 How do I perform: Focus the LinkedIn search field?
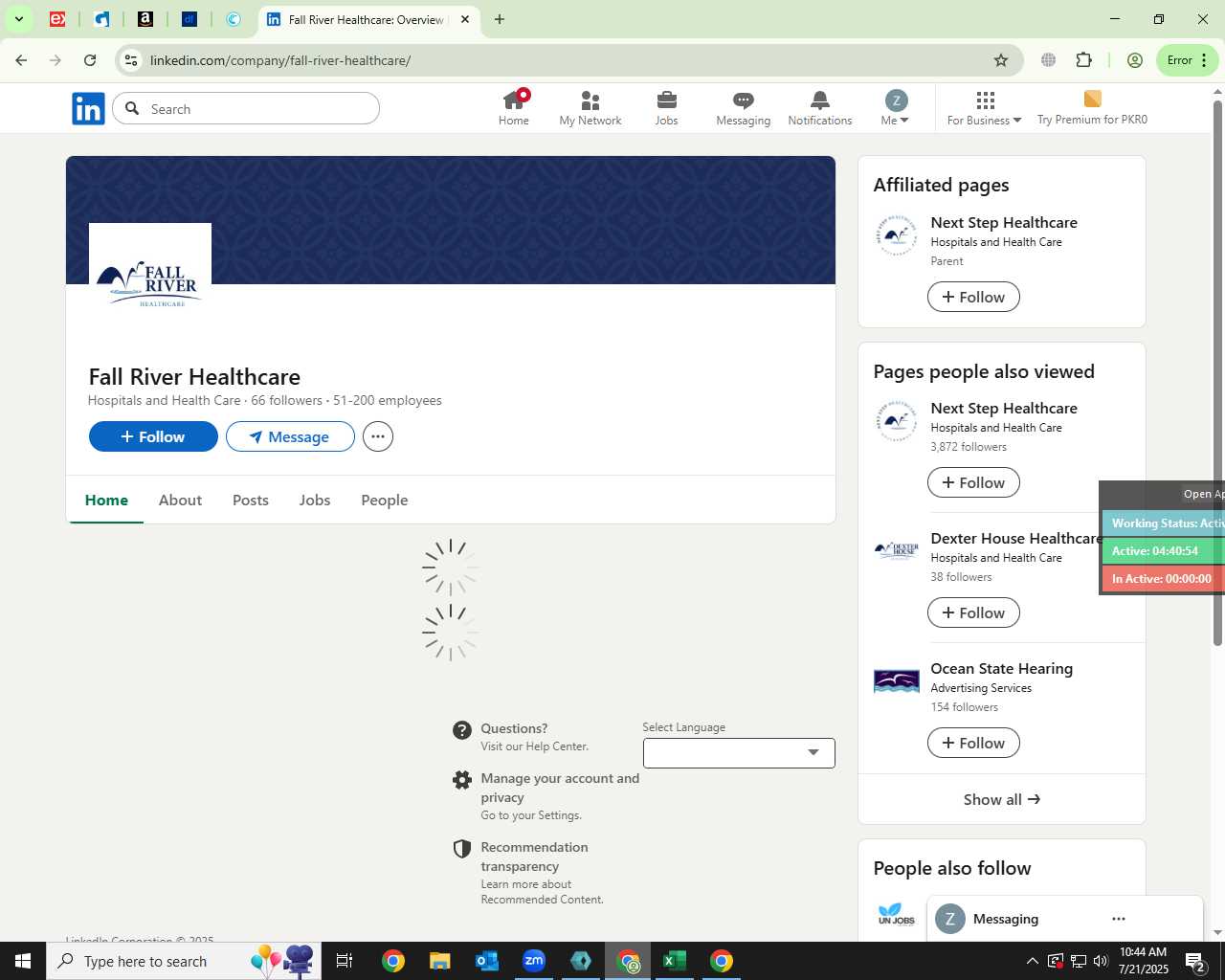point(246,108)
